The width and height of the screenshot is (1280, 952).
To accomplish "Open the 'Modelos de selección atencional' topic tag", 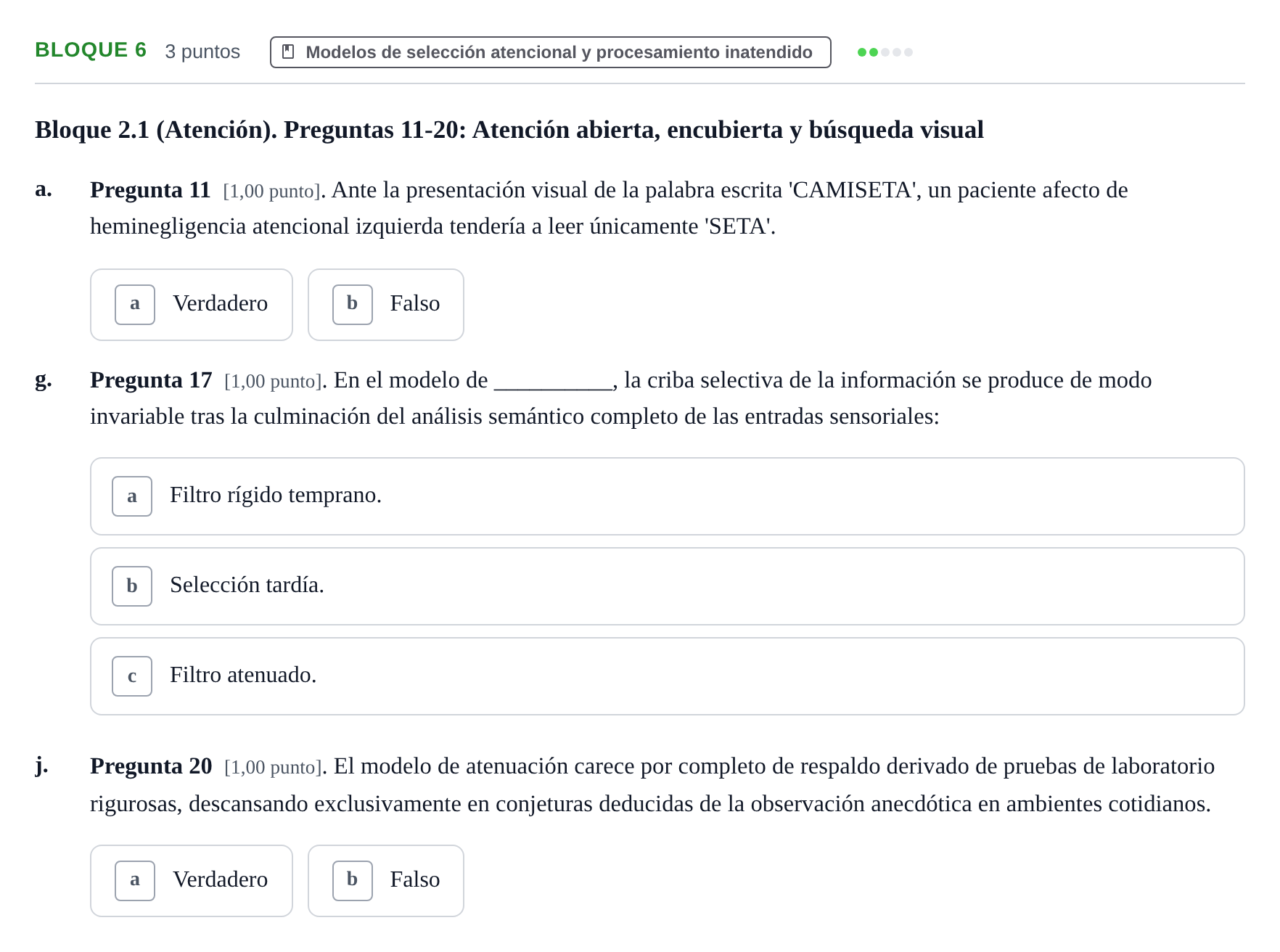I will tap(551, 52).
